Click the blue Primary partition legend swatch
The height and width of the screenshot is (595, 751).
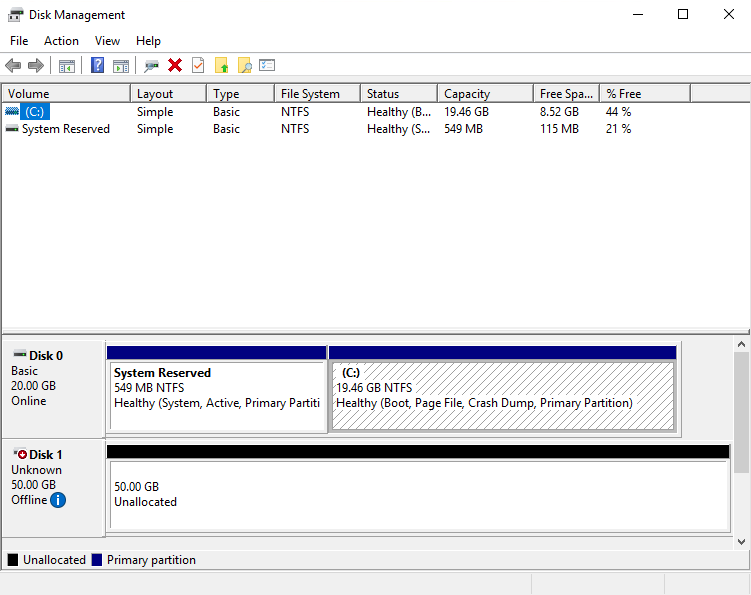pos(97,560)
